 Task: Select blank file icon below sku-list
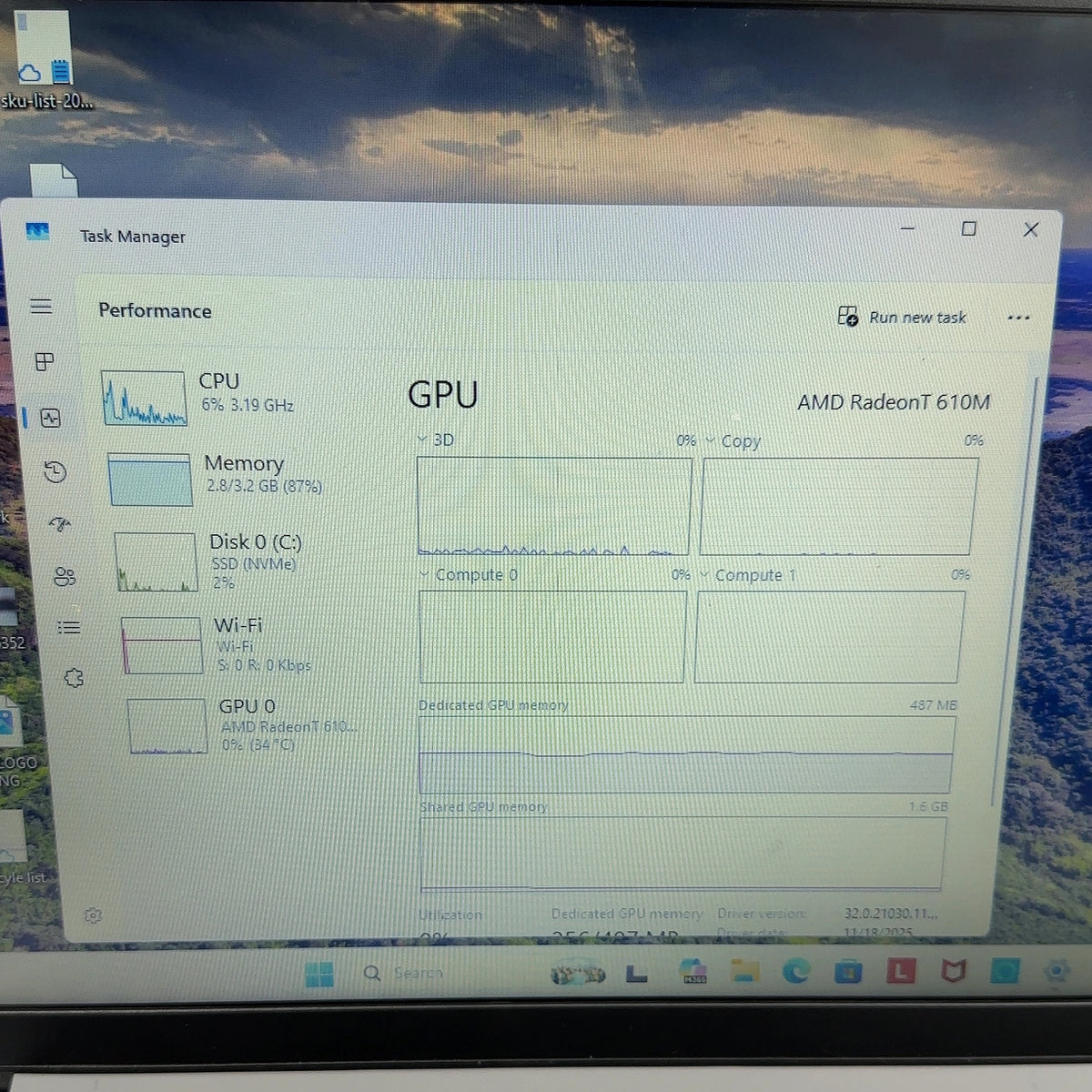(53, 181)
